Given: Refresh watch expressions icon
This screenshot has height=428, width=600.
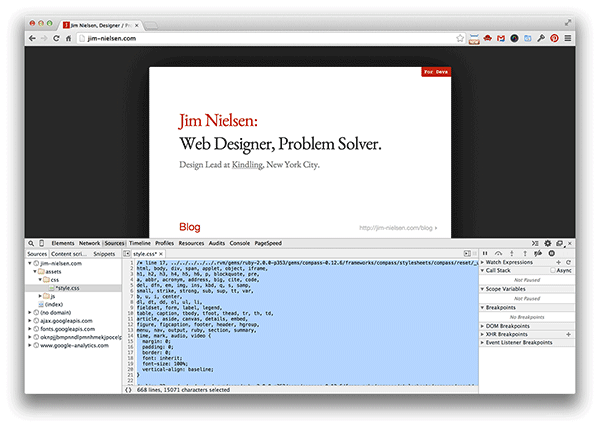Looking at the screenshot, I should point(568,262).
